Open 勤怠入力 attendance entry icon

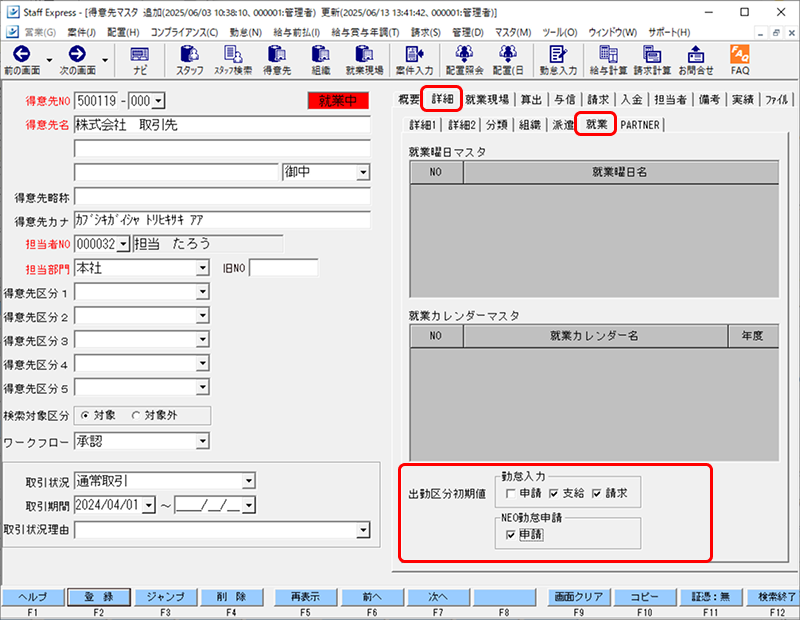click(558, 60)
